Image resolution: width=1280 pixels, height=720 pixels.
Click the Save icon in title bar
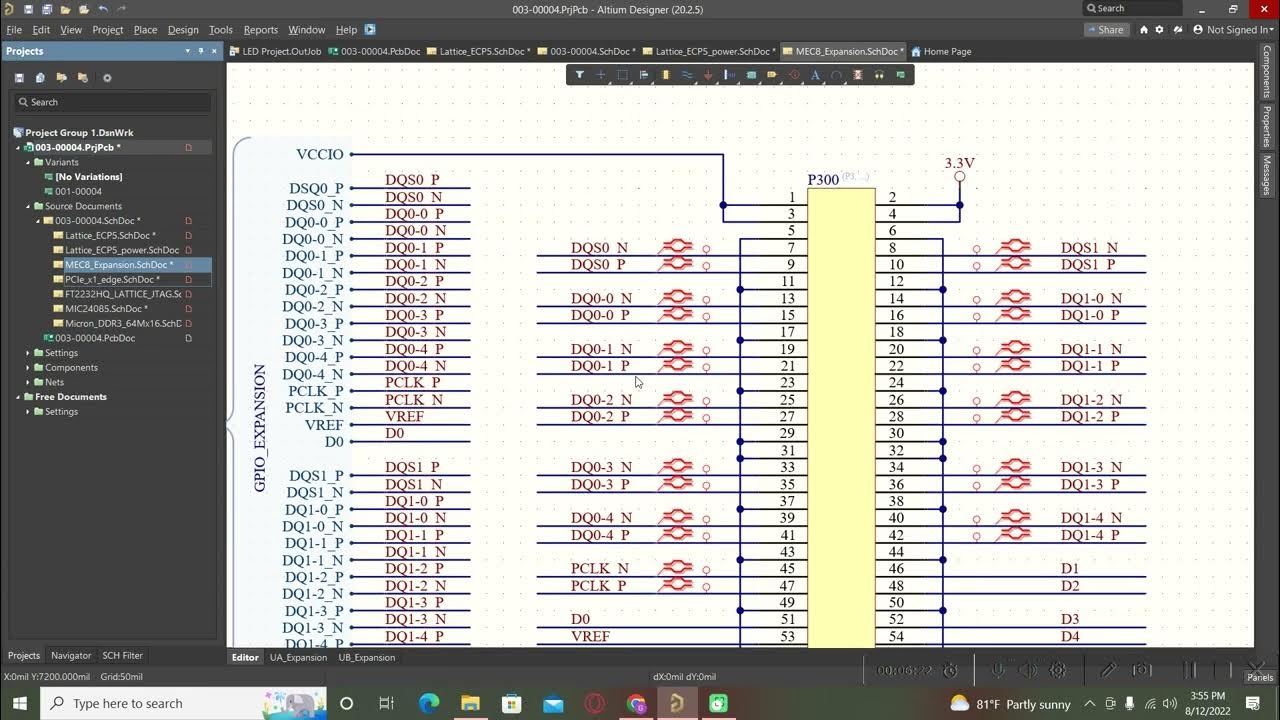(x=28, y=9)
